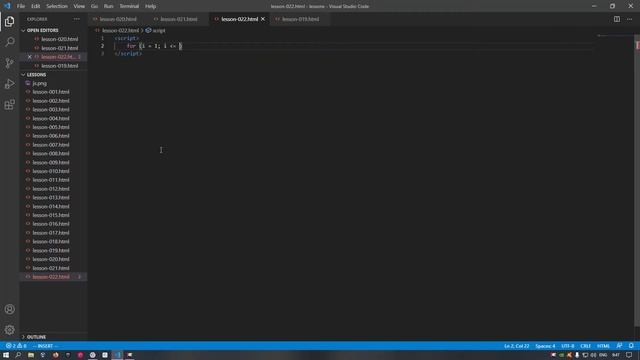Place cursor on the closing script tag line

tap(128, 53)
